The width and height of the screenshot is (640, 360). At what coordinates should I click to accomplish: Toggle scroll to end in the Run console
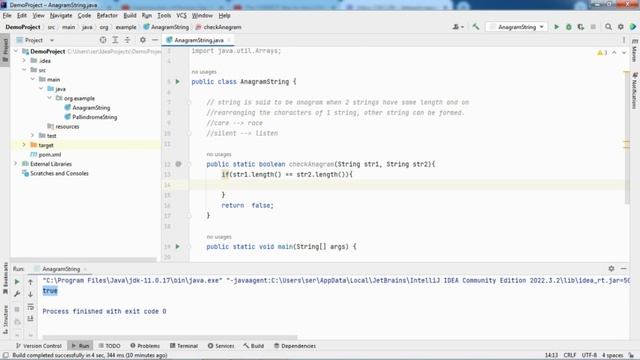point(30,319)
